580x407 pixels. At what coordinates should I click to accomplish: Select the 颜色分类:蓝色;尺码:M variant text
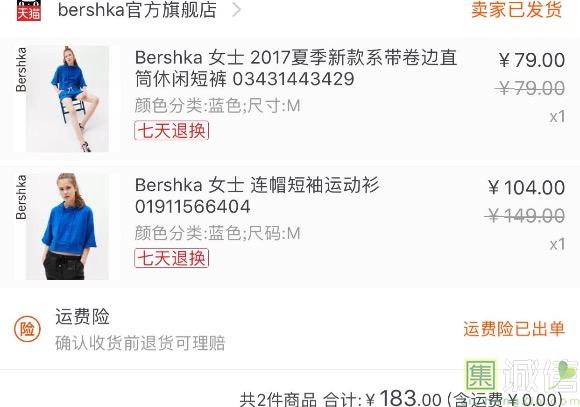pos(218,233)
